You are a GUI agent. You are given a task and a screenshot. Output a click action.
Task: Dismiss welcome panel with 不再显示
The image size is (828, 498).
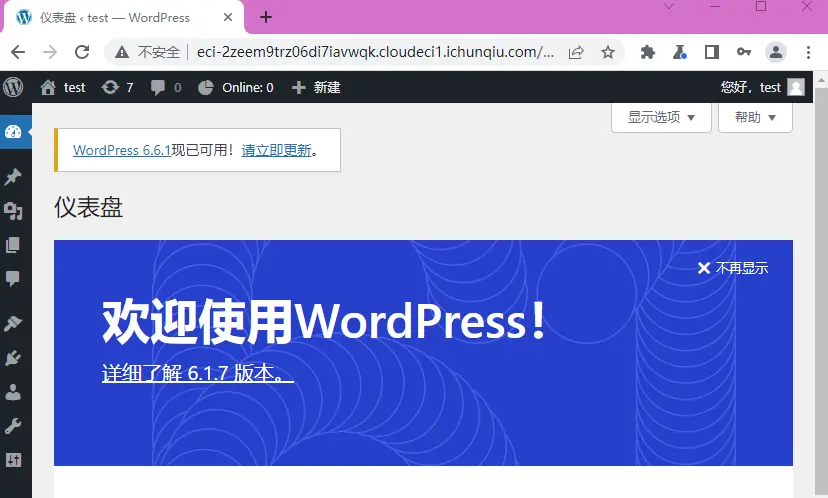pos(732,268)
